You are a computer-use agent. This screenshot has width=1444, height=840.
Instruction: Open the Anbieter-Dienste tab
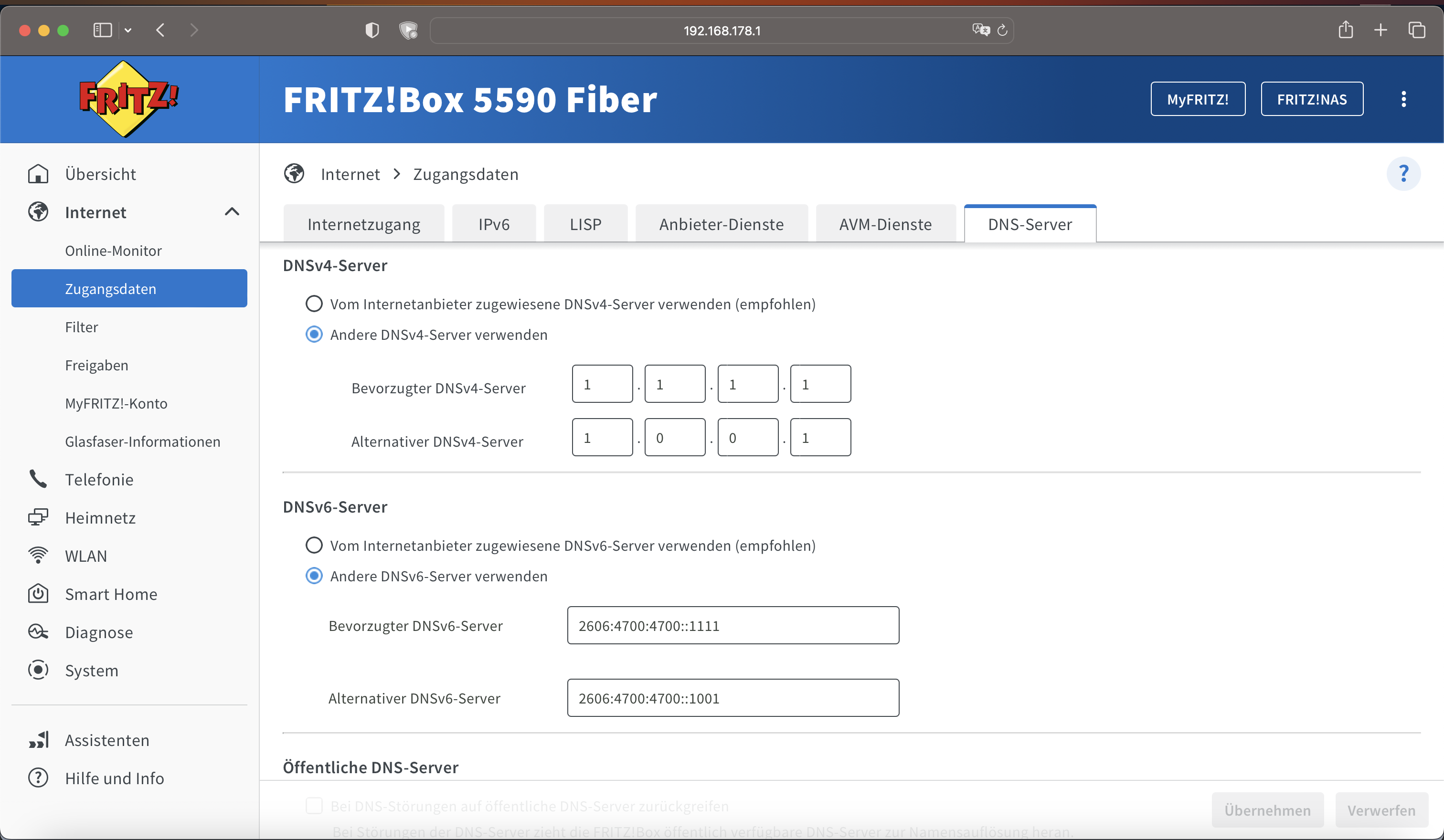721,224
